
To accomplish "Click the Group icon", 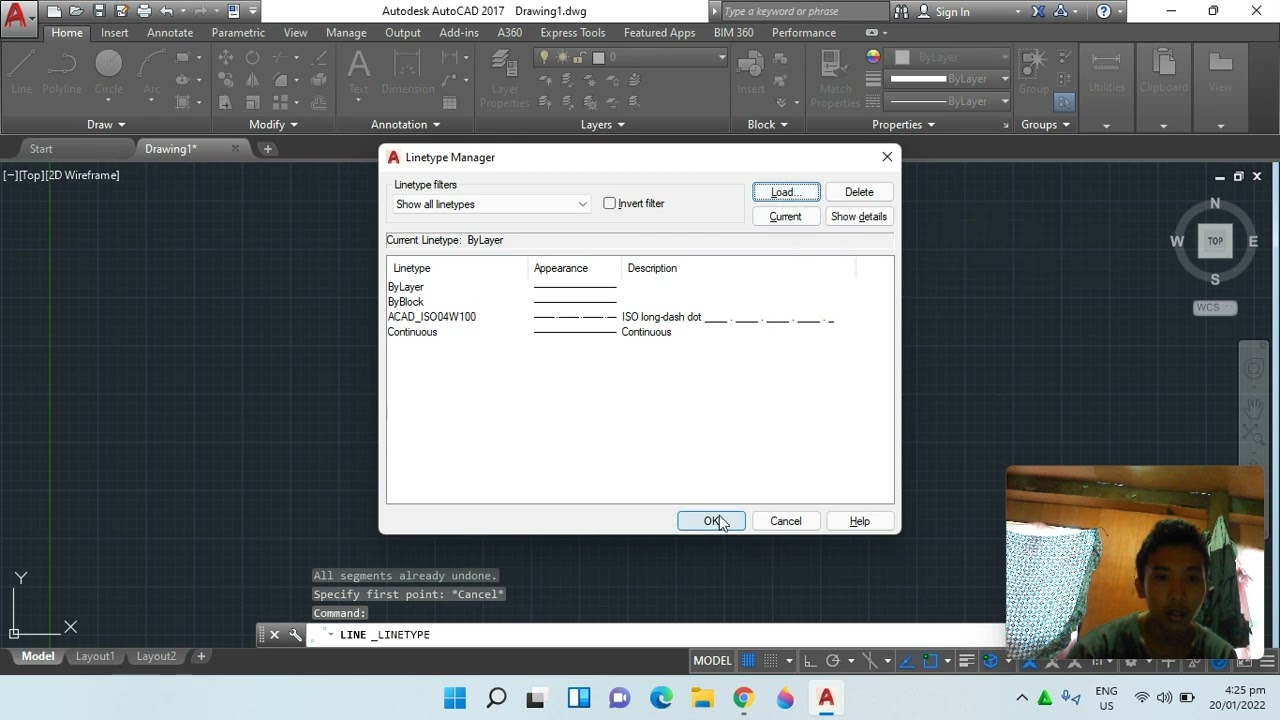I will pos(1034,73).
